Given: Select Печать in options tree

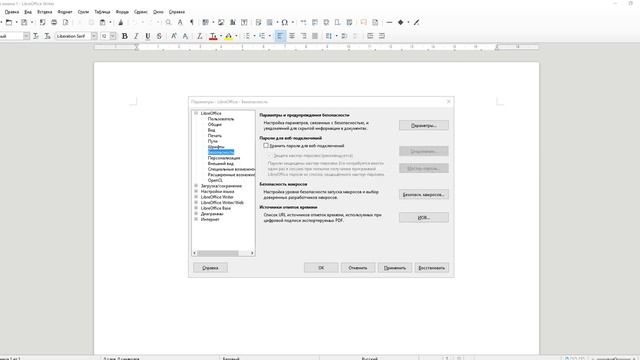Looking at the screenshot, I should click(x=215, y=136).
